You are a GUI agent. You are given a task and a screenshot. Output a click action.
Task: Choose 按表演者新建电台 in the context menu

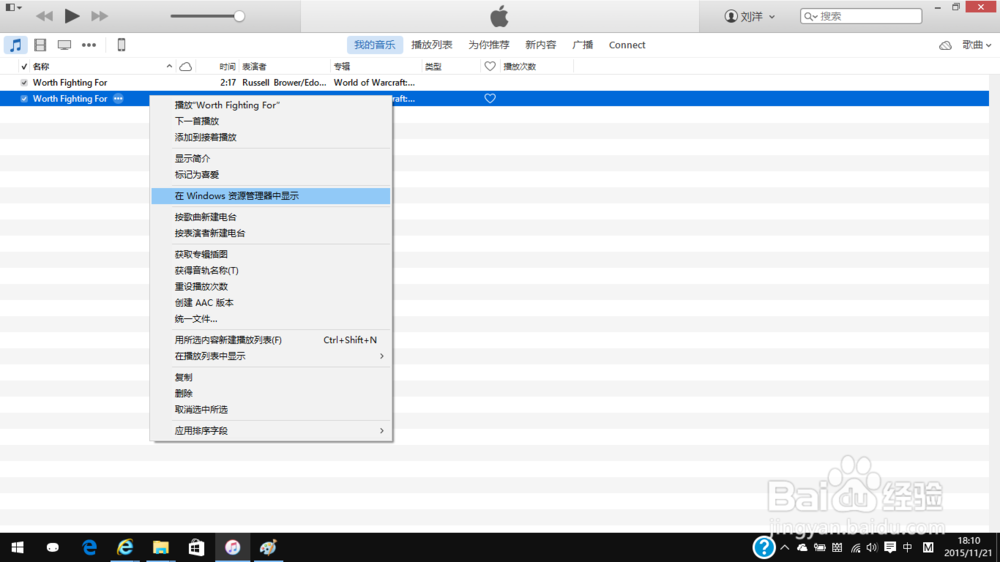click(271, 233)
